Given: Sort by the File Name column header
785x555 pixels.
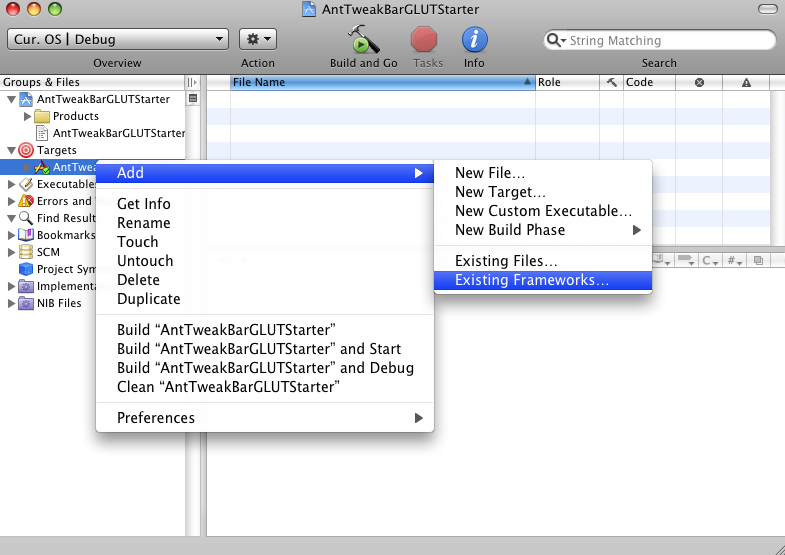Looking at the screenshot, I should [380, 83].
